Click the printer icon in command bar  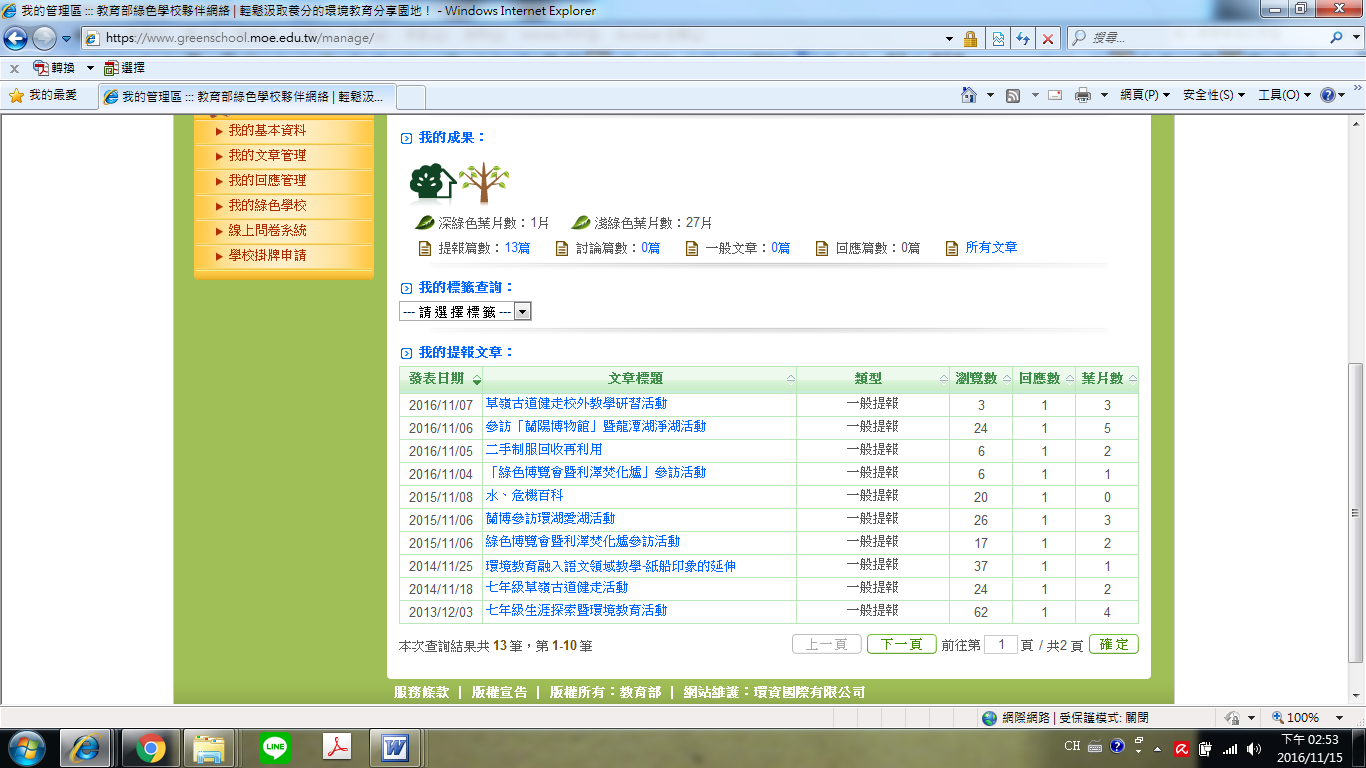(1082, 95)
